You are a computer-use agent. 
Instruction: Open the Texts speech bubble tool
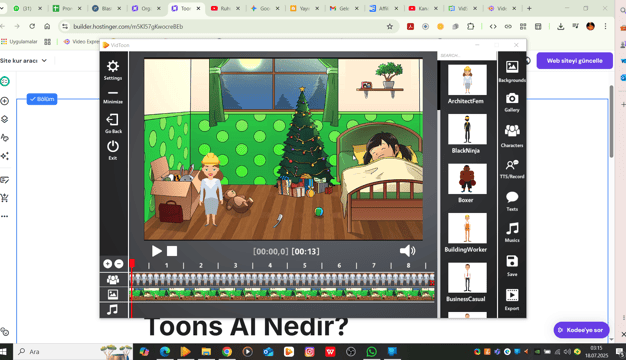[512, 201]
